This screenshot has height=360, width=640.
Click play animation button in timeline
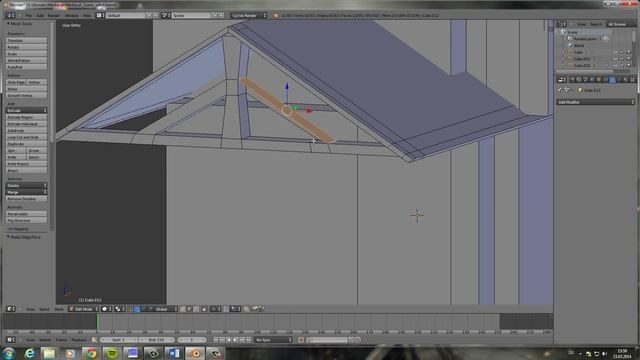(x=236, y=340)
